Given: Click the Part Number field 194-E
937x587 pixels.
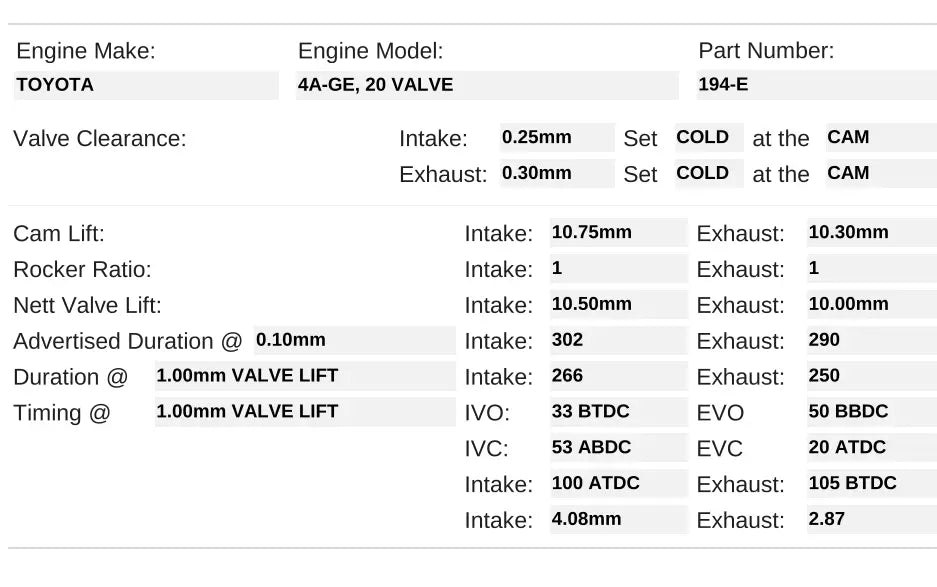Looking at the screenshot, I should [816, 85].
